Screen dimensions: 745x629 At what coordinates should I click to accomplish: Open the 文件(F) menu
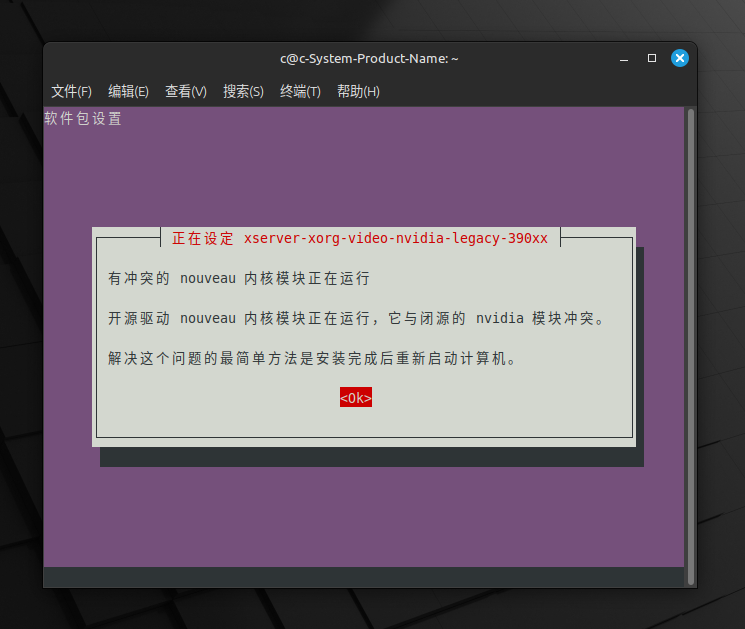(x=71, y=91)
